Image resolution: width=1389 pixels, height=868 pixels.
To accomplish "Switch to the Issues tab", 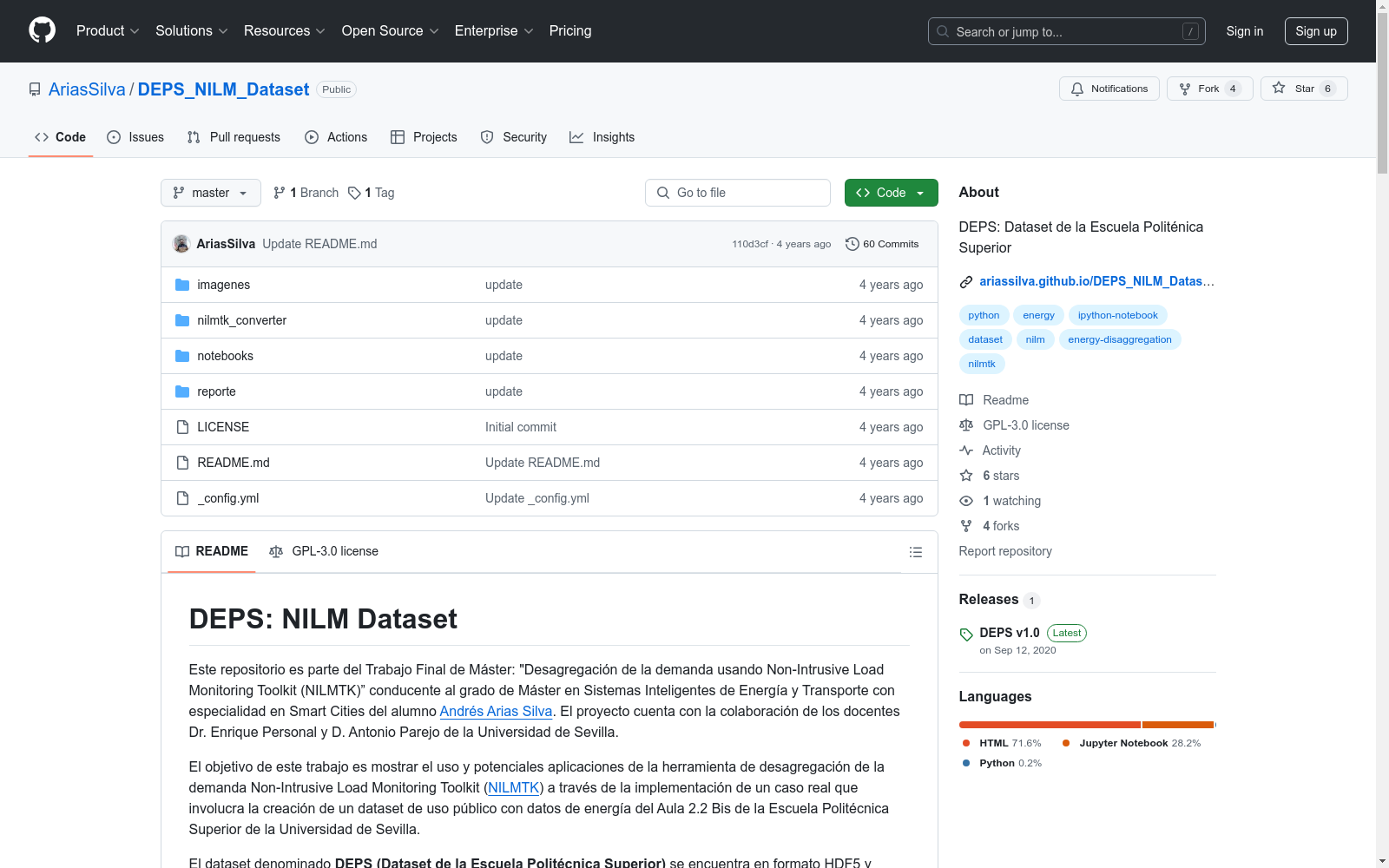I will click(135, 137).
